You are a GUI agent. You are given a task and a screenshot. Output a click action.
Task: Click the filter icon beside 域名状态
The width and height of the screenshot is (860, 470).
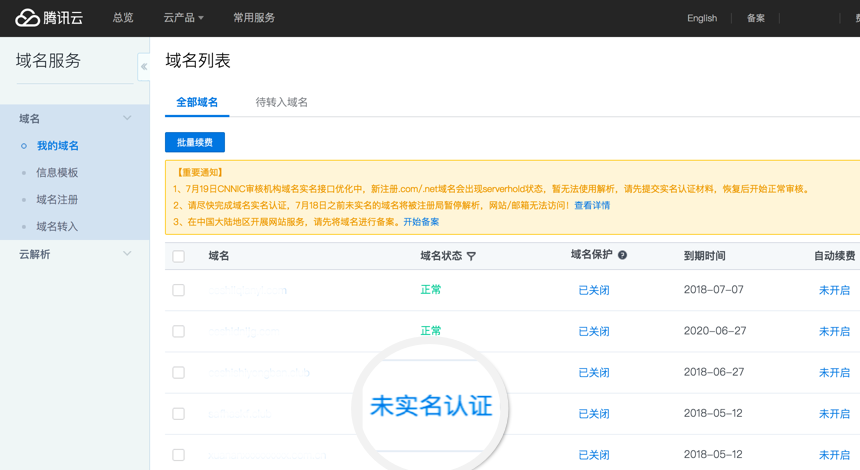pyautogui.click(x=471, y=256)
